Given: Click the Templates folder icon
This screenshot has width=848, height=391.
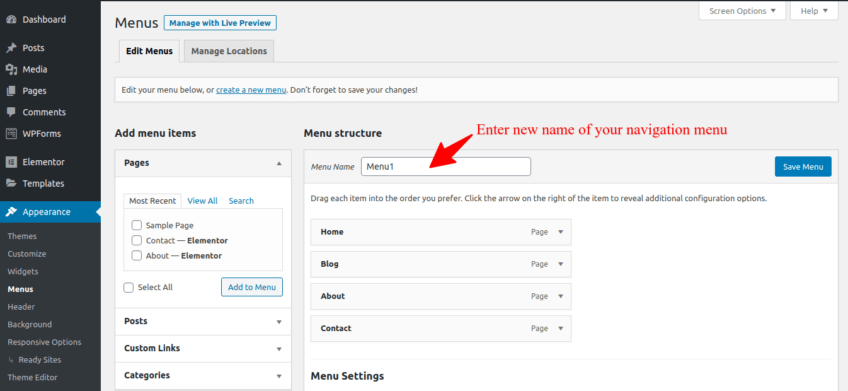Looking at the screenshot, I should 11,183.
